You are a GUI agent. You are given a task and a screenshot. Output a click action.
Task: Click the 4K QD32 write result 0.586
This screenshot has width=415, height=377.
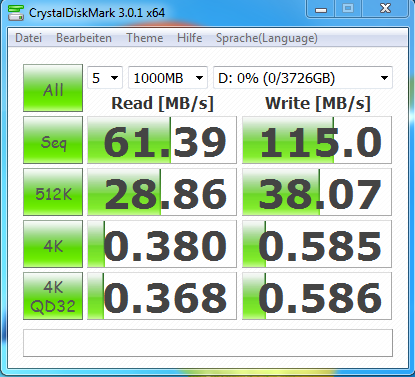coord(317,296)
